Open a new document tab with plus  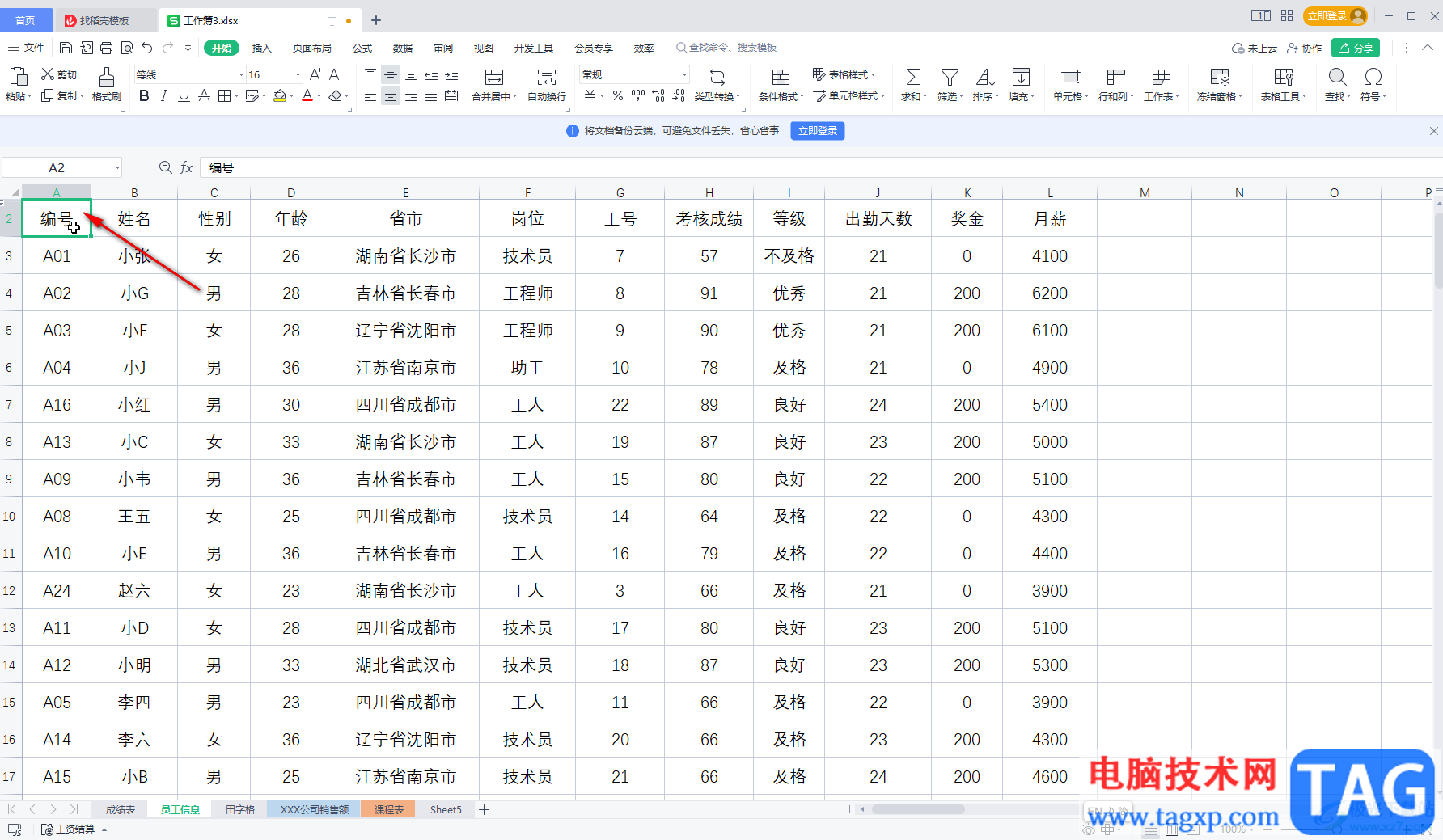coord(376,20)
